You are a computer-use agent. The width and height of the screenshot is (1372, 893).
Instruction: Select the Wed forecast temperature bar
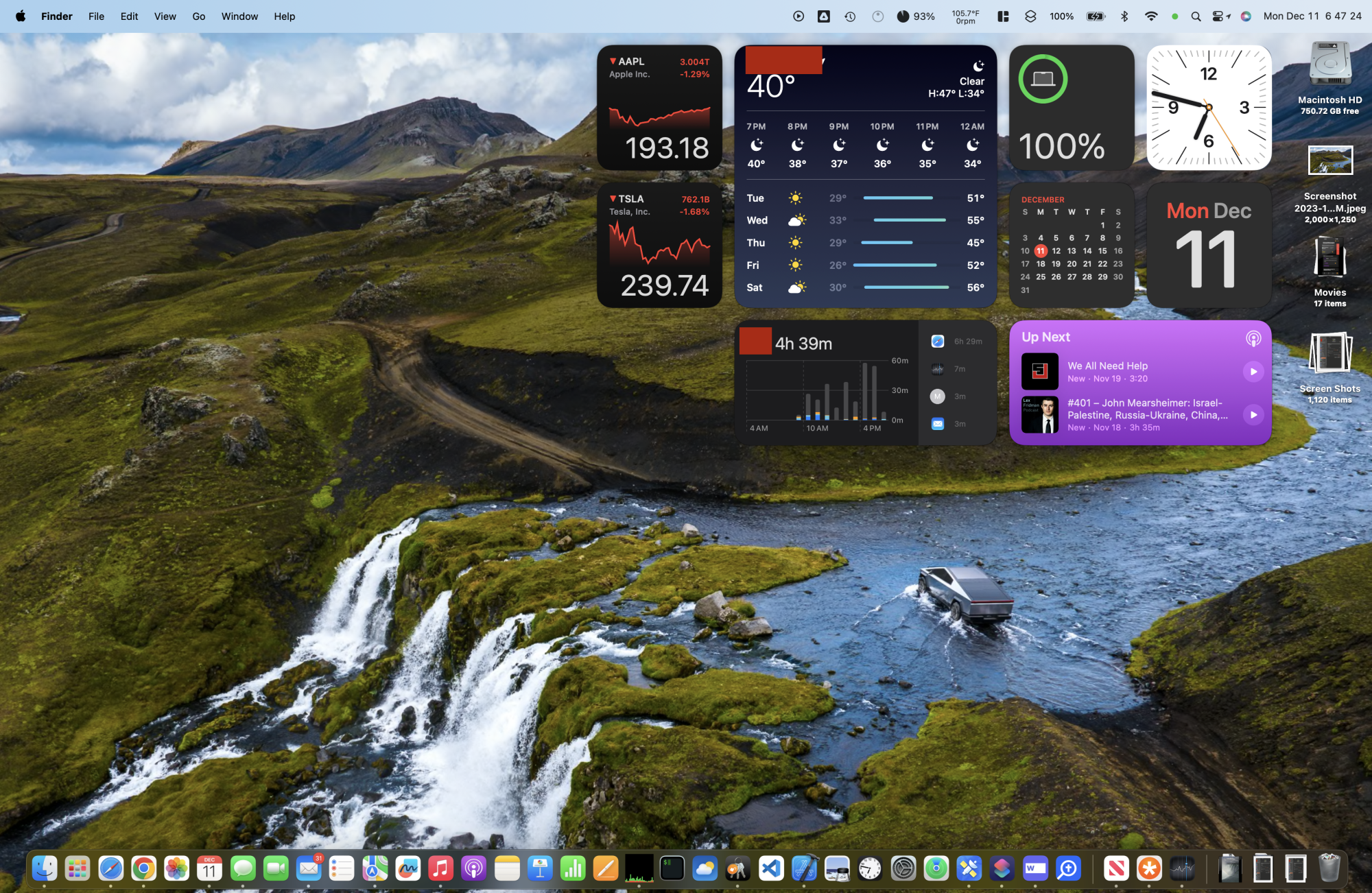909,220
